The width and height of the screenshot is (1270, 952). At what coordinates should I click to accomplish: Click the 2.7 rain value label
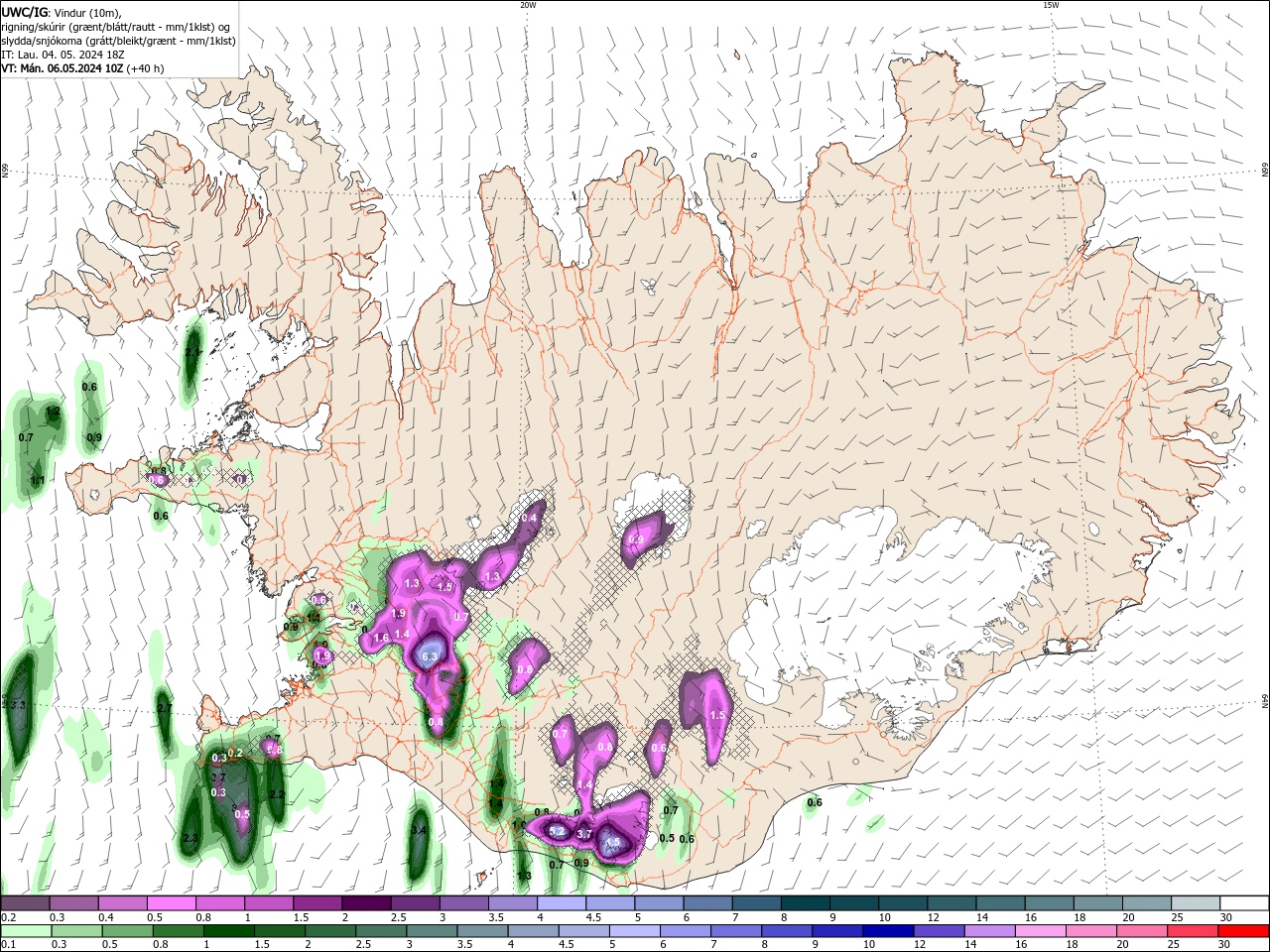click(165, 709)
